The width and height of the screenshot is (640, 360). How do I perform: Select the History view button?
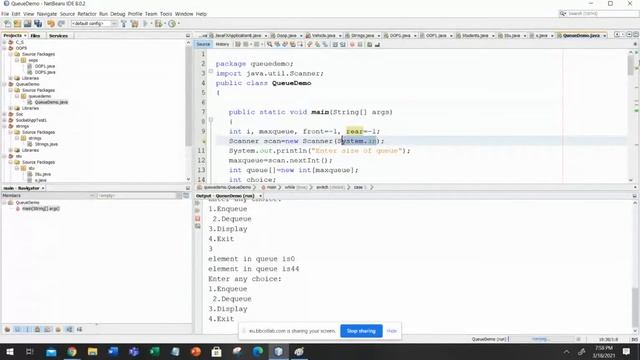pyautogui.click(x=222, y=44)
